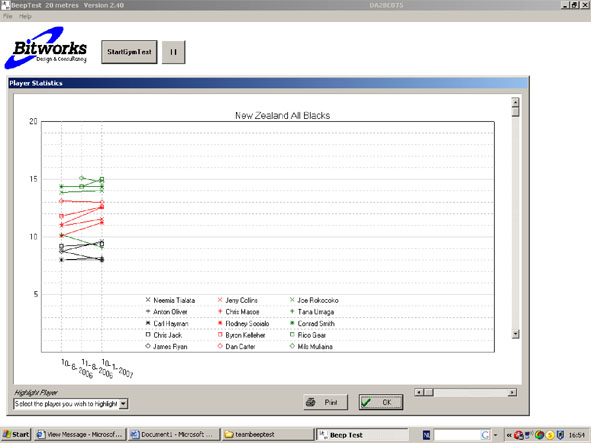
Task: Click the blue shield tray icon
Action: pyautogui.click(x=560, y=435)
